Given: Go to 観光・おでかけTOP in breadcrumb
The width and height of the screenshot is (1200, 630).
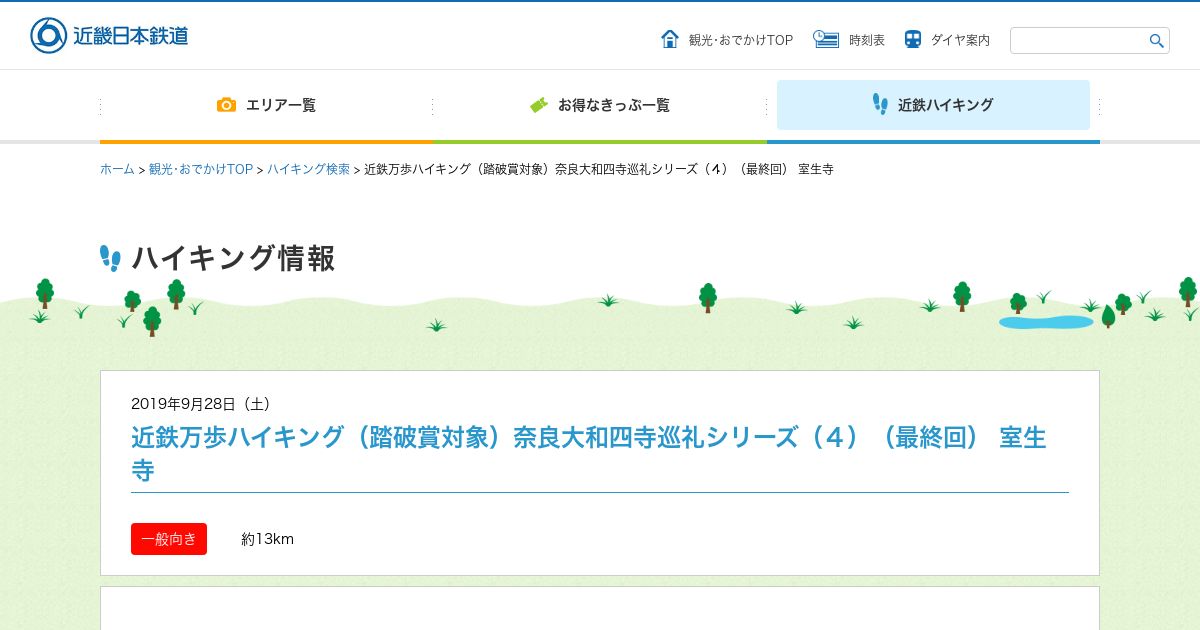Looking at the screenshot, I should (x=201, y=169).
